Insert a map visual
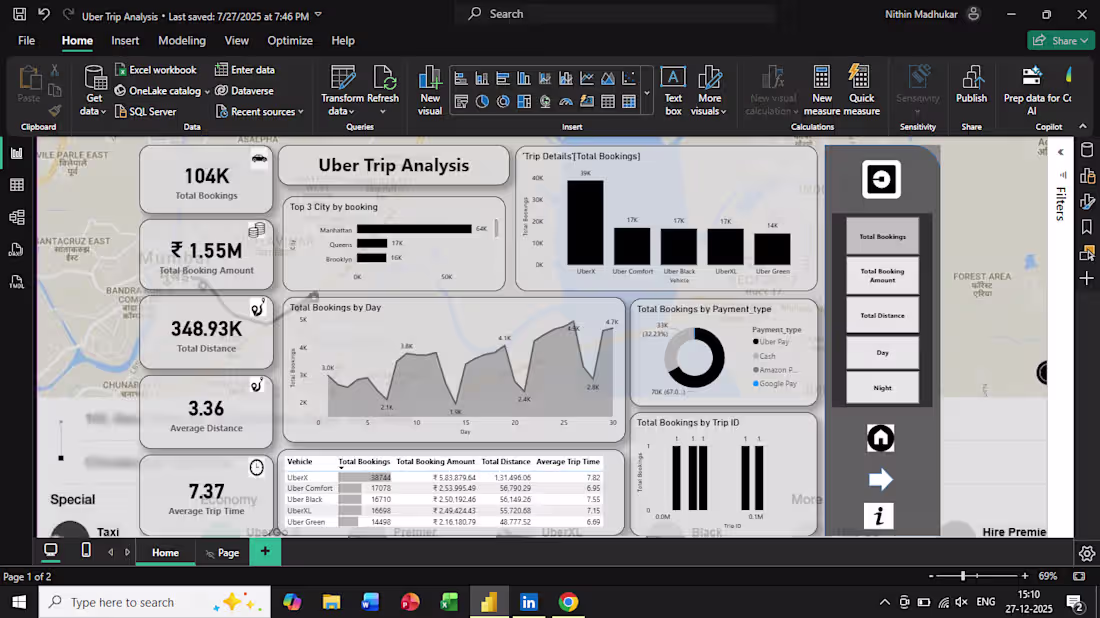This screenshot has height=618, width=1100. [x=545, y=102]
